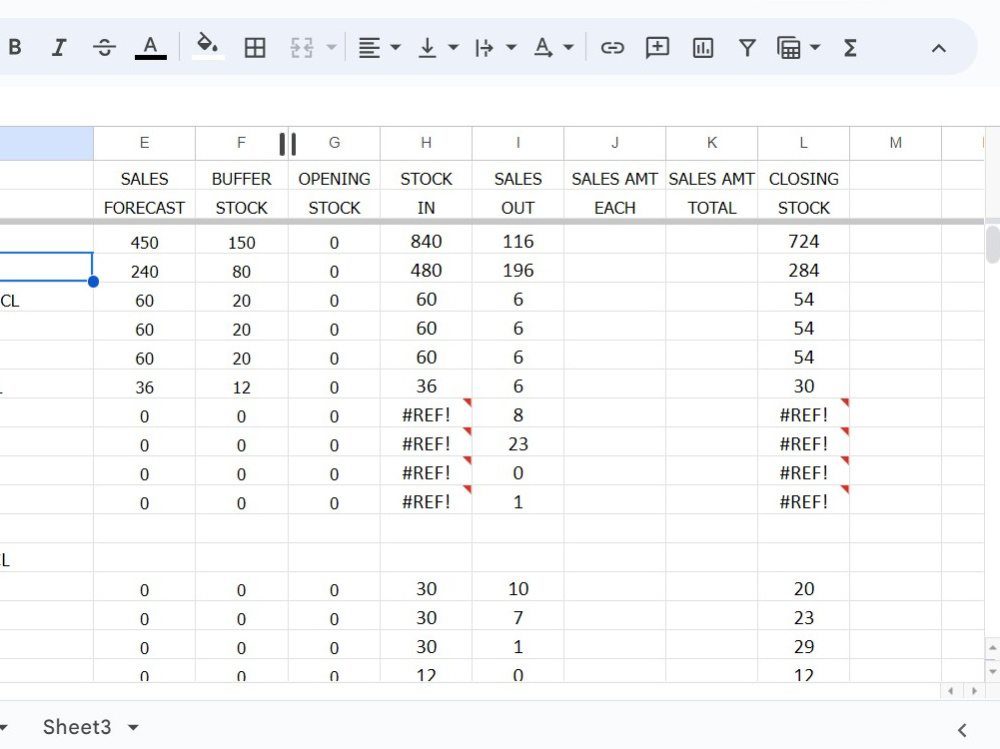This screenshot has width=1000, height=749.
Task: Click the BUFFER STOCK header cell
Action: pyautogui.click(x=241, y=193)
